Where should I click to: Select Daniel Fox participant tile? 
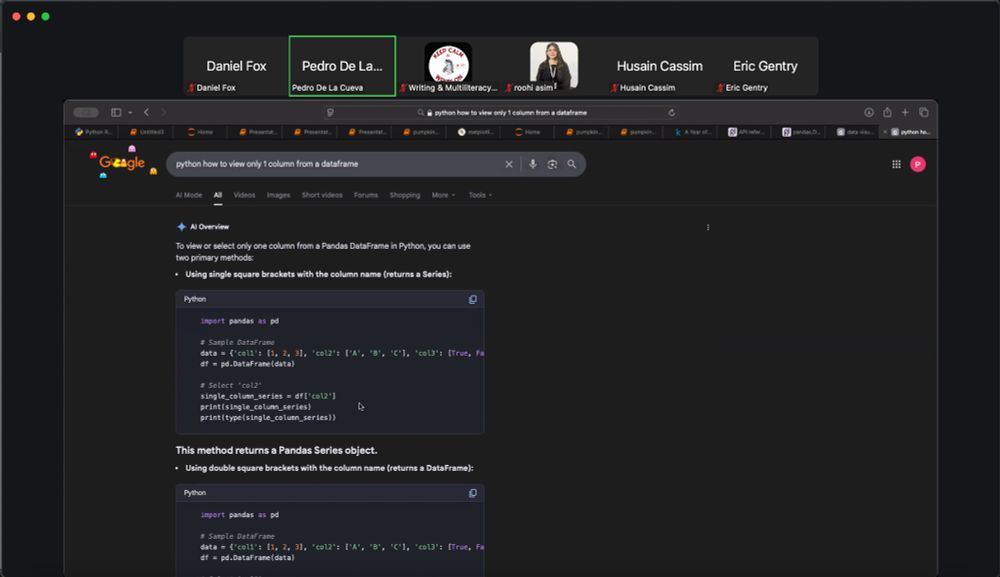click(x=236, y=66)
